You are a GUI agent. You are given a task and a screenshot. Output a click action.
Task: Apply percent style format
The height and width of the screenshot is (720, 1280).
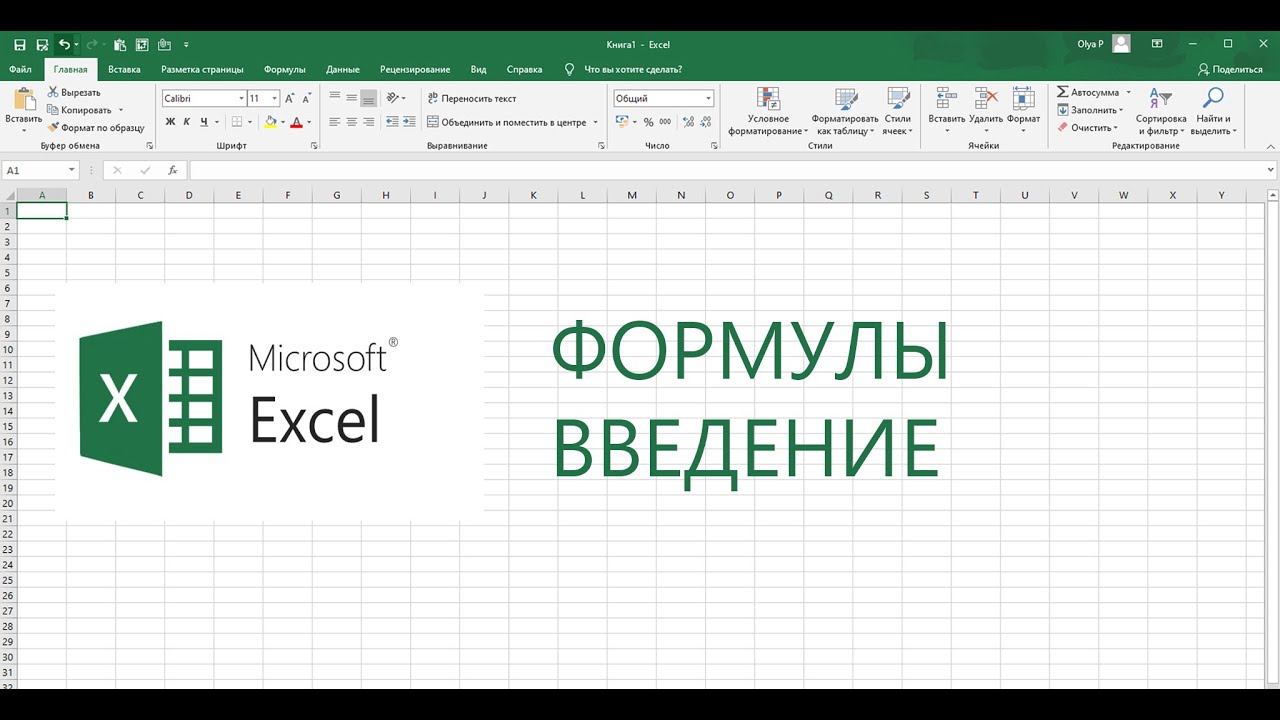click(x=648, y=122)
